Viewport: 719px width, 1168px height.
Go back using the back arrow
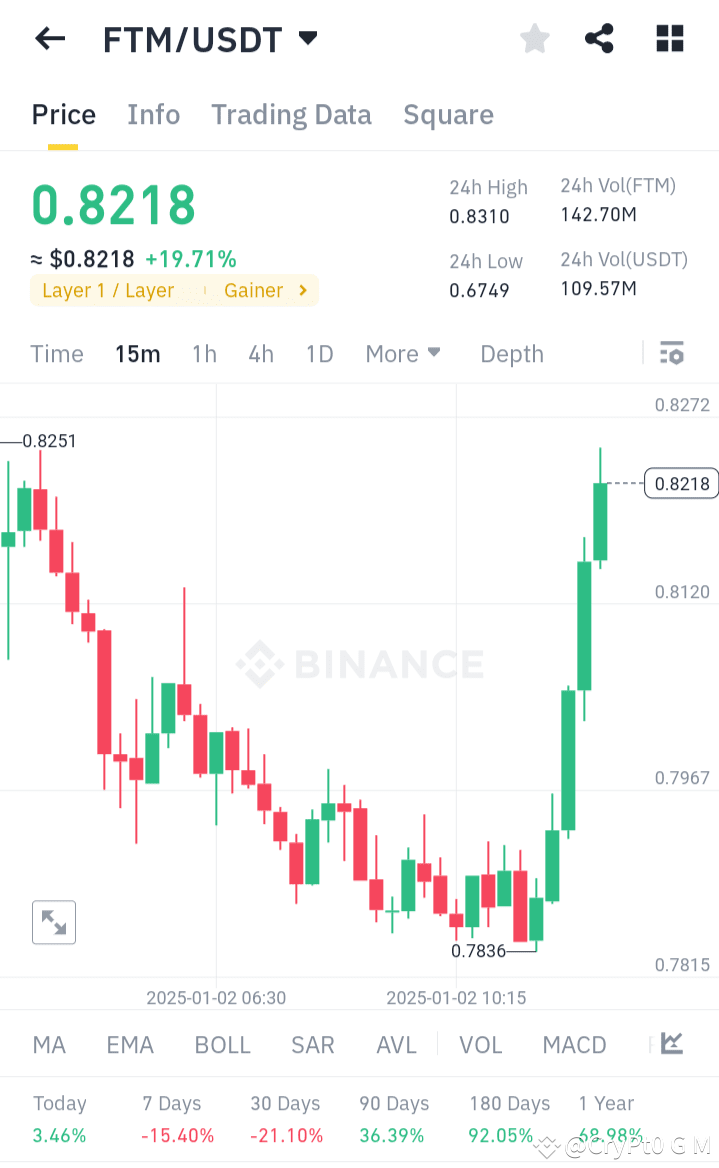click(x=48, y=38)
